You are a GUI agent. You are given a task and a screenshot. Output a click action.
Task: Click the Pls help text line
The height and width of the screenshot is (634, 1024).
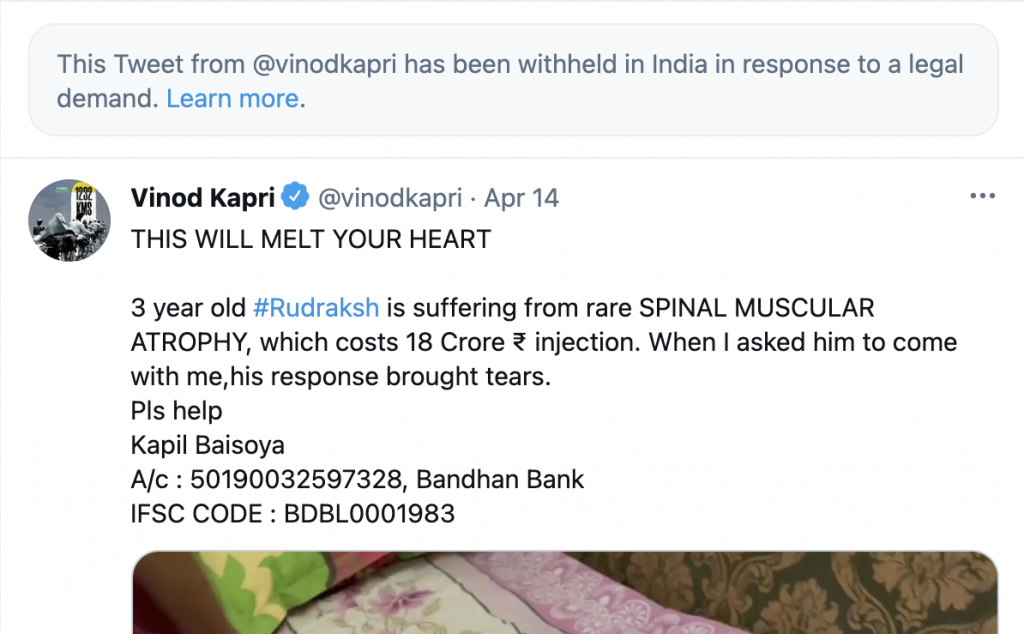tap(177, 411)
